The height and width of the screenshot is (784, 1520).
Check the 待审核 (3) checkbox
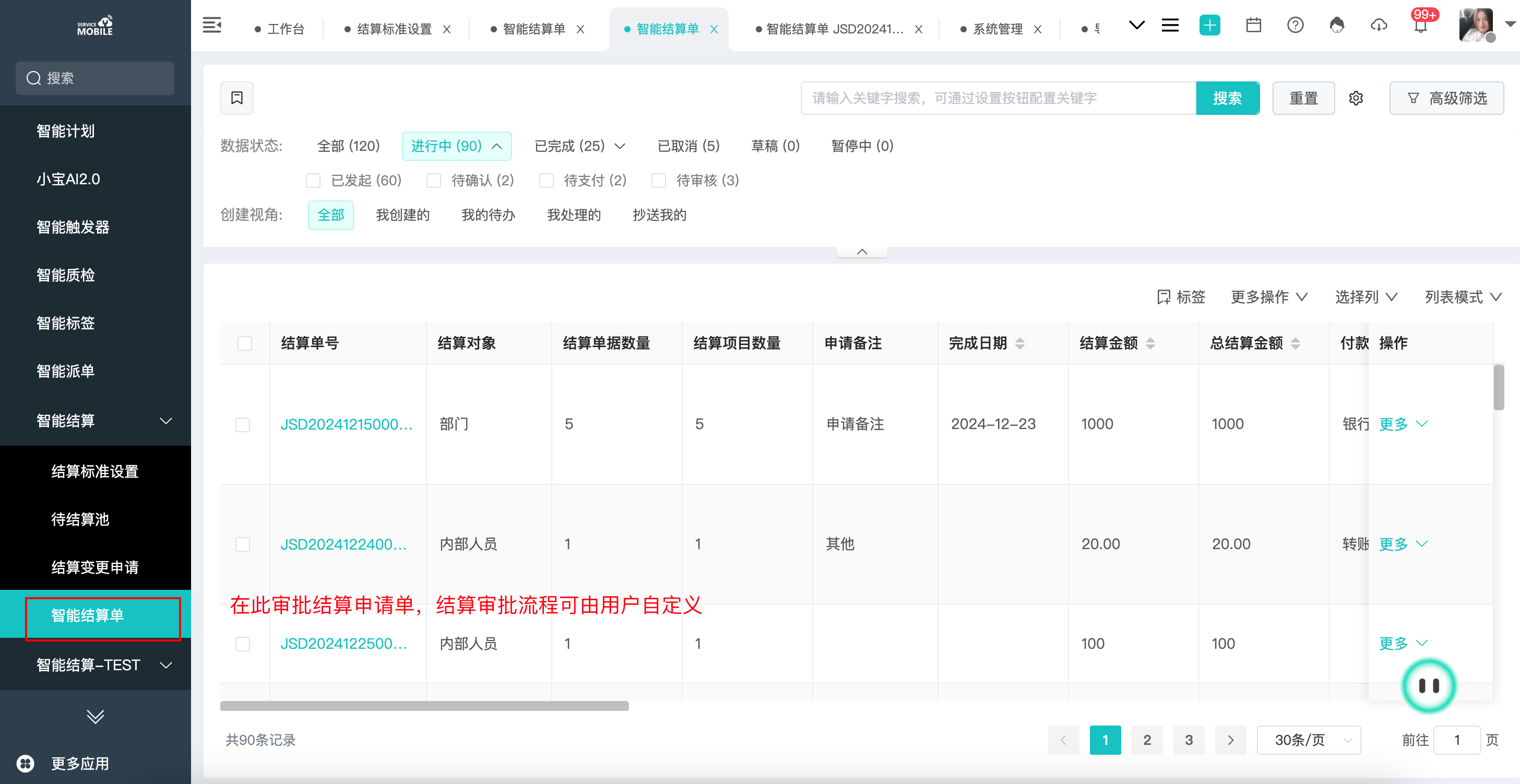point(659,181)
